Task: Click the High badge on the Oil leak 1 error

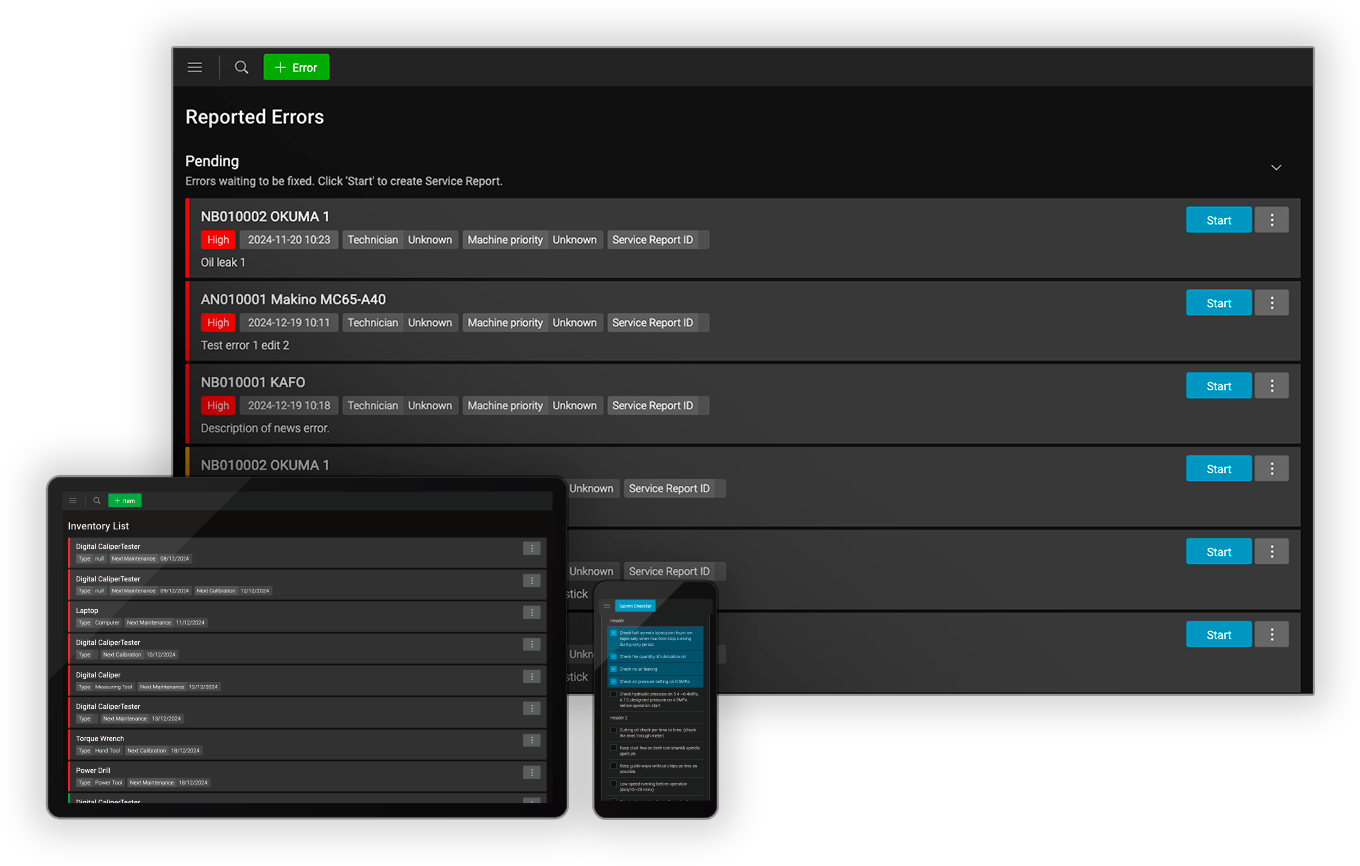Action: click(218, 240)
